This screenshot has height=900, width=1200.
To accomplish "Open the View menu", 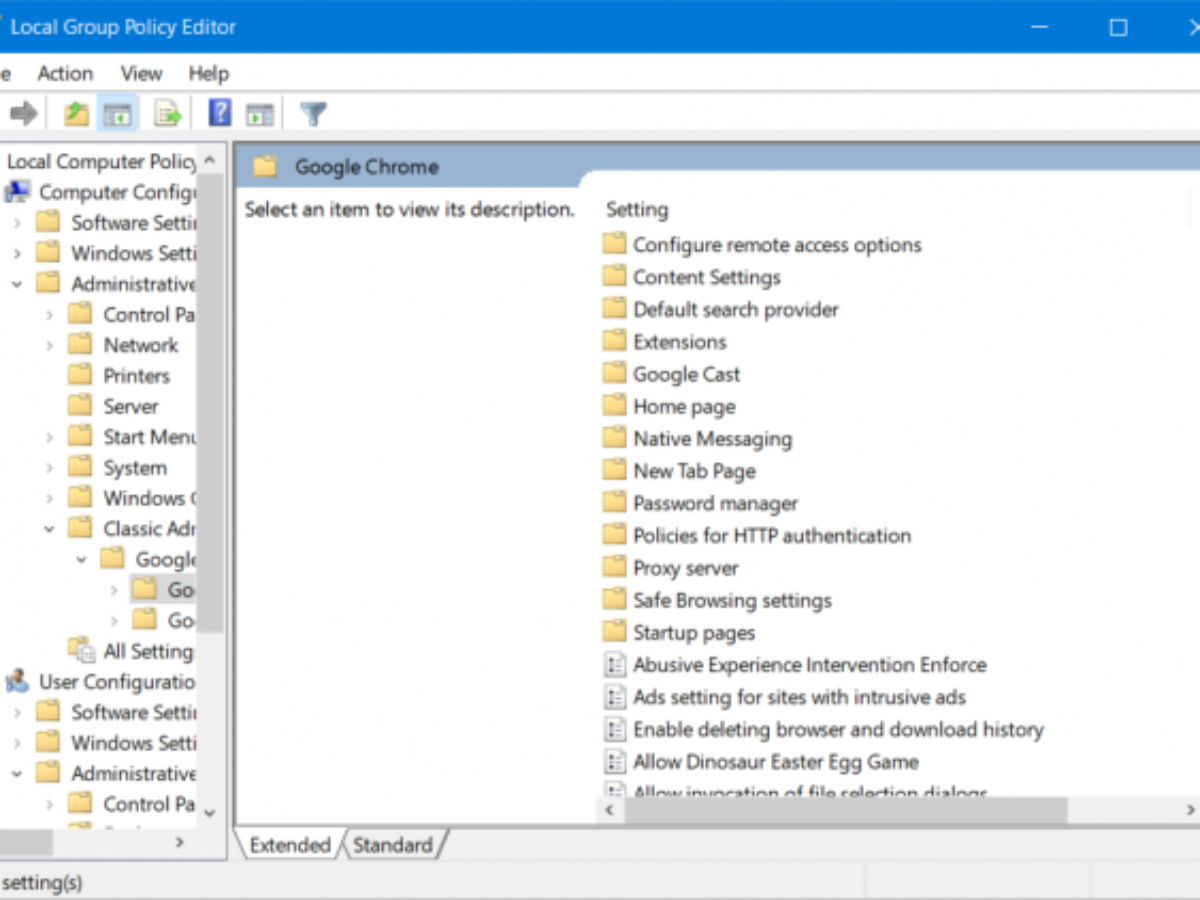I will tap(141, 74).
